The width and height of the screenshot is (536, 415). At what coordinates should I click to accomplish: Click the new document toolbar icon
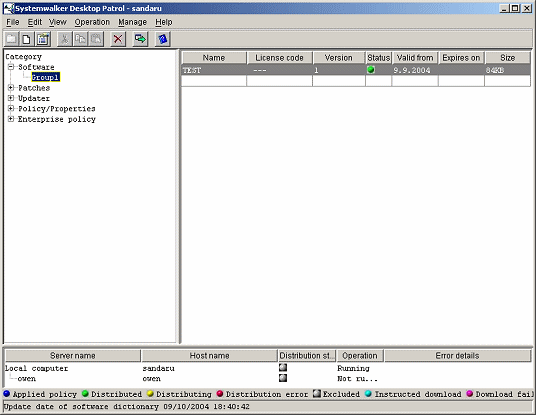tap(26, 39)
